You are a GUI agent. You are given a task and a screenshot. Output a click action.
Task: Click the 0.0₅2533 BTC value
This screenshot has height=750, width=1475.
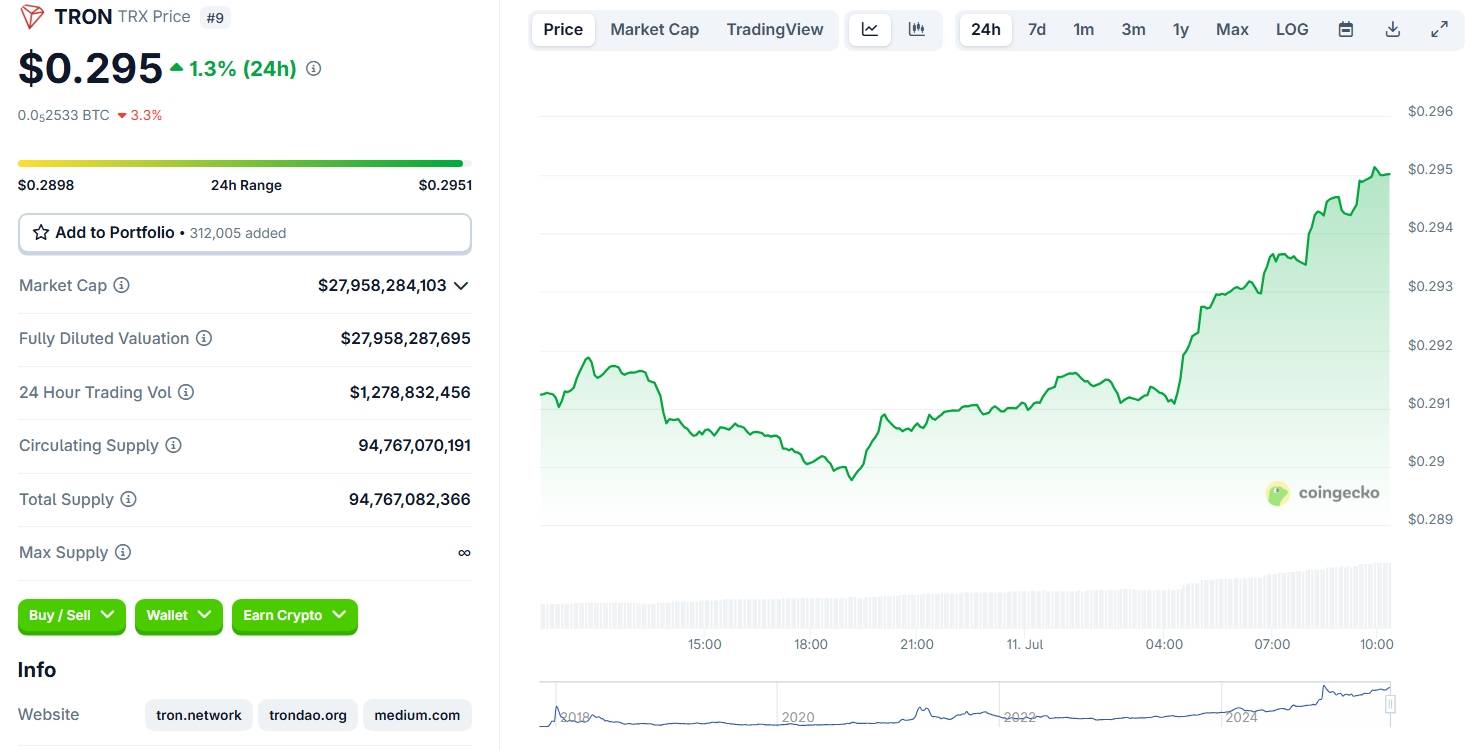coord(64,115)
